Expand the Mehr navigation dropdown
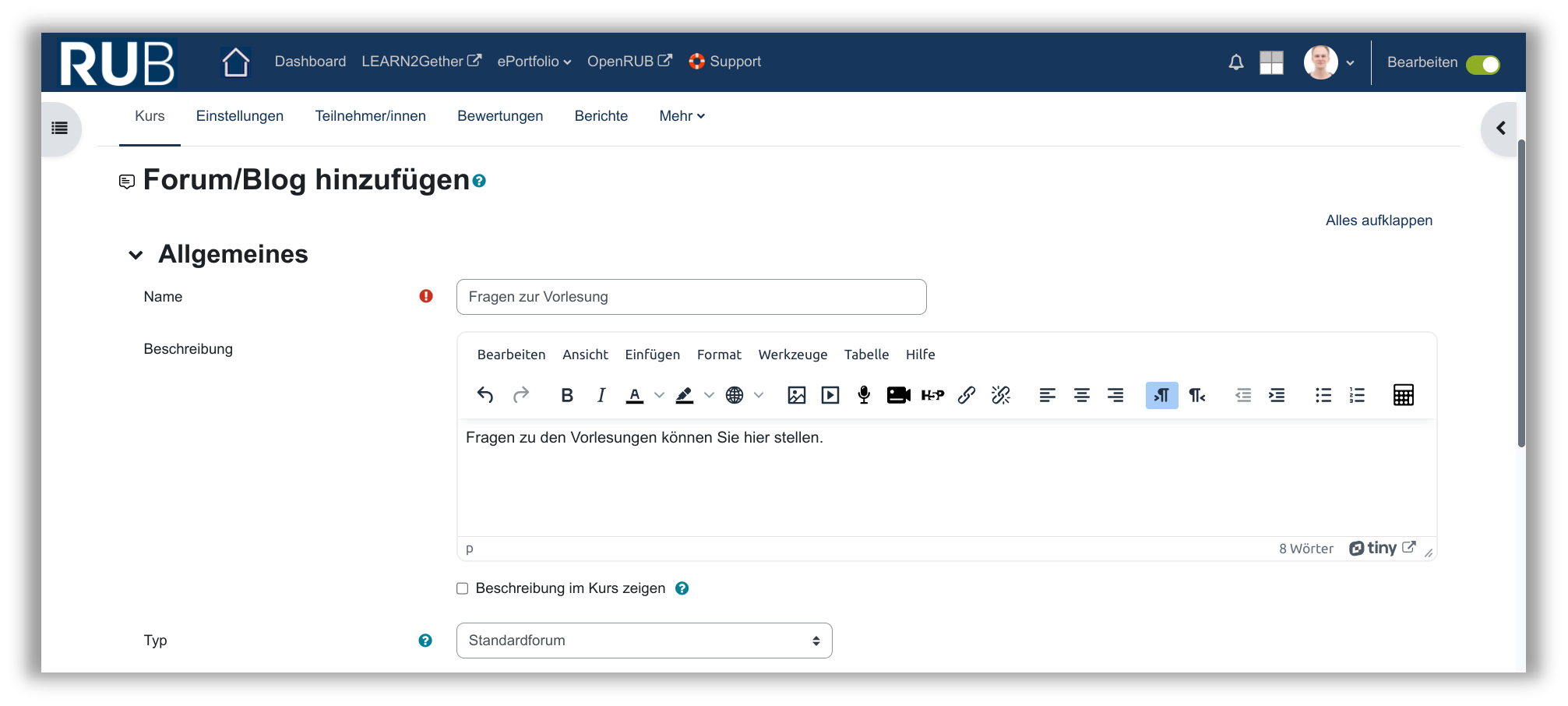Image resolution: width=1568 pixels, height=706 pixels. [682, 116]
